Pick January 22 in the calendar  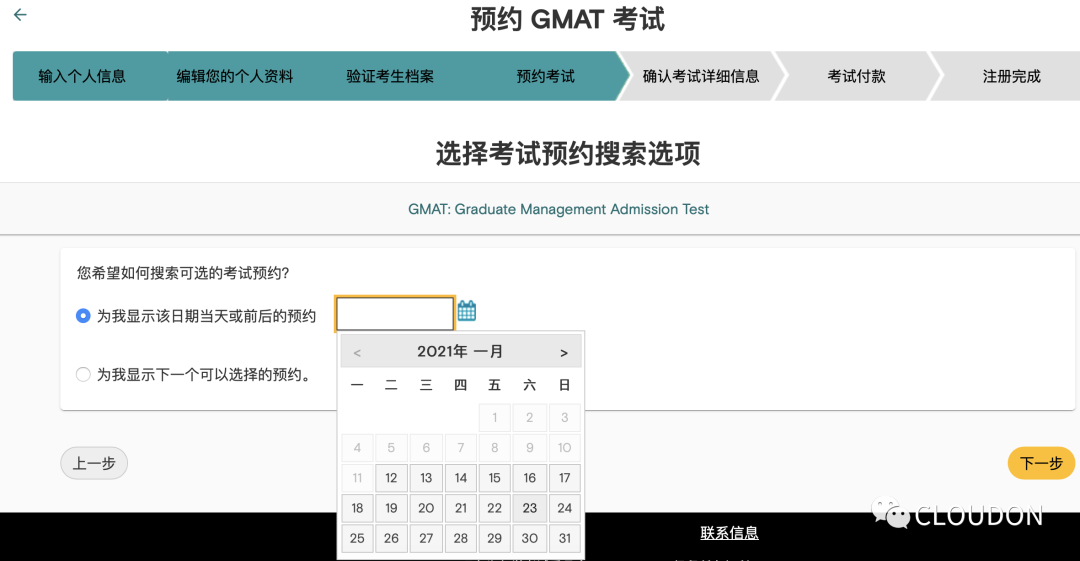click(x=495, y=508)
